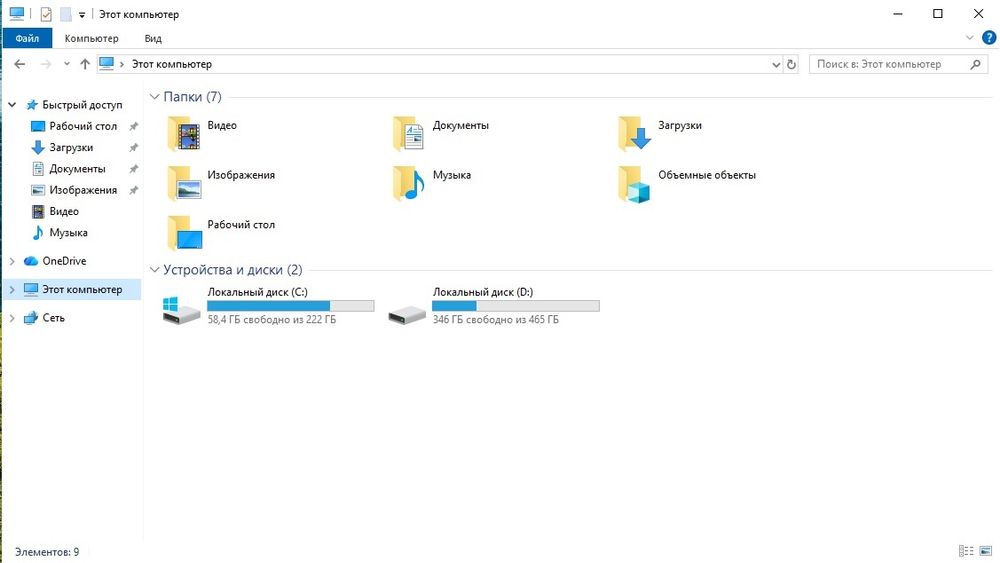
Task: Select the Локальный диск (C:) drive icon
Action: [x=181, y=309]
